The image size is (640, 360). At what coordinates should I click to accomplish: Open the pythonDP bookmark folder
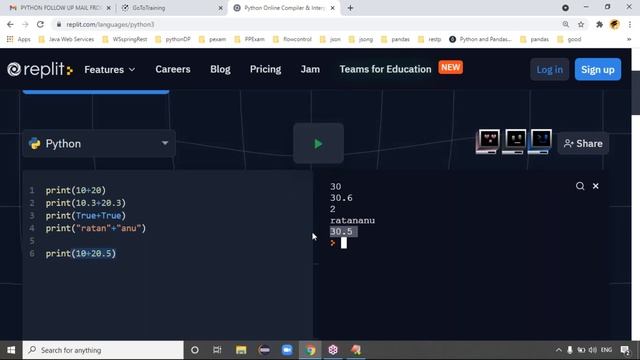(173, 39)
